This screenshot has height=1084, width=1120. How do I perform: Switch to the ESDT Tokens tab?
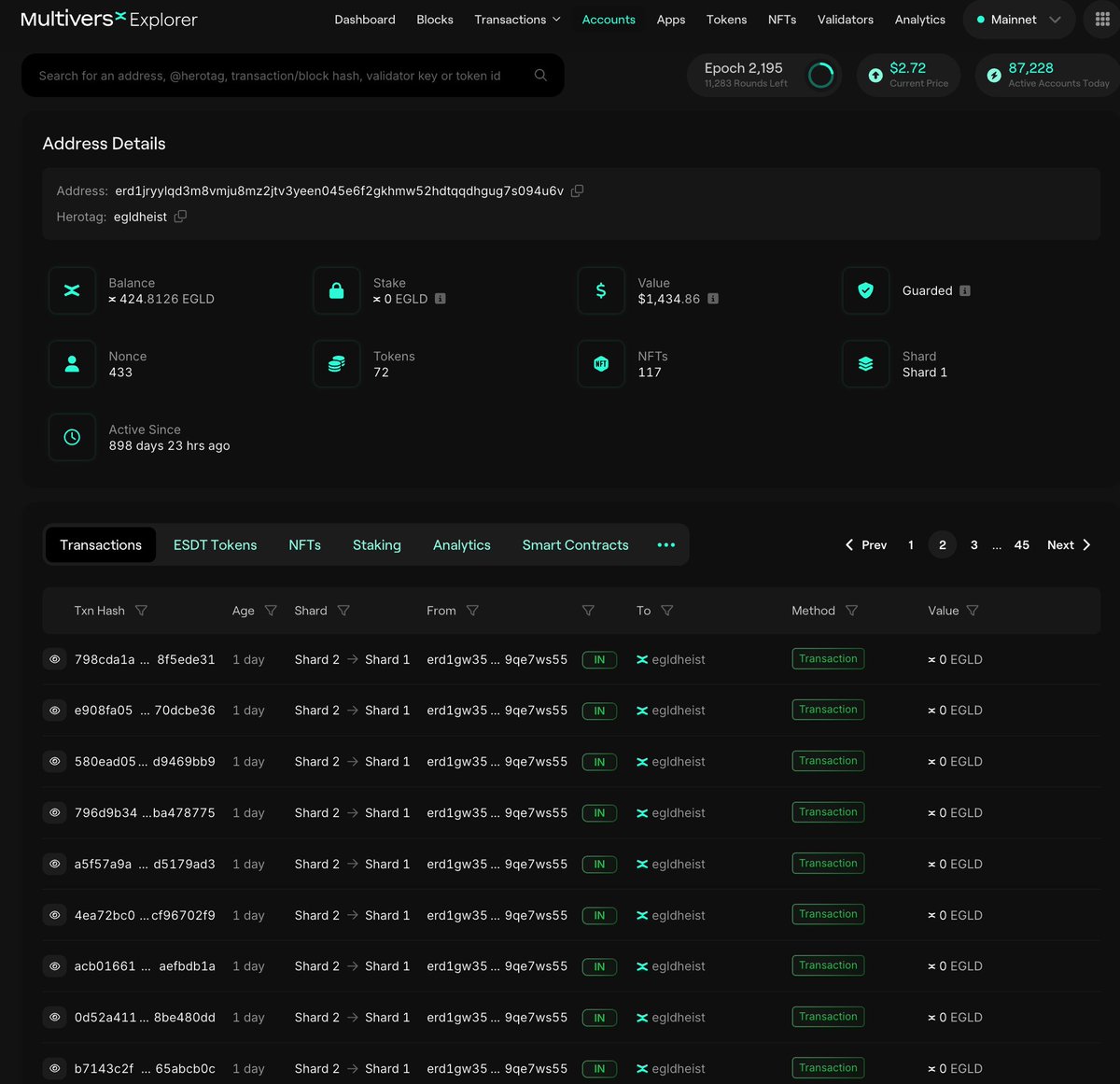(x=215, y=545)
